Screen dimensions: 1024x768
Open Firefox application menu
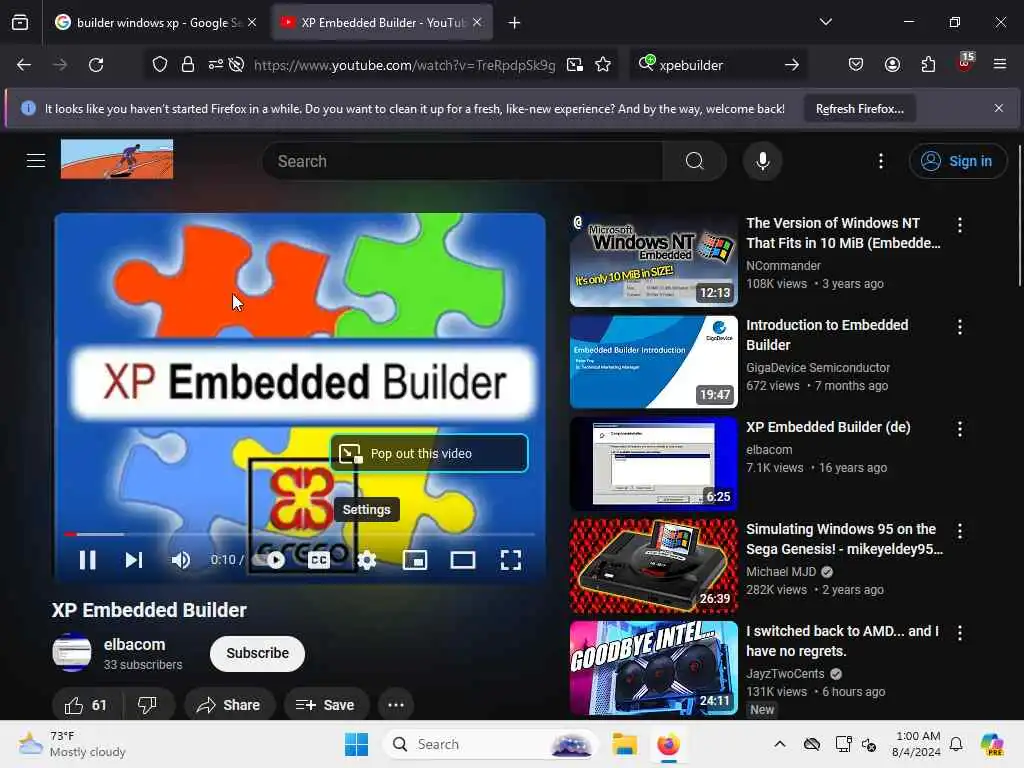(999, 65)
